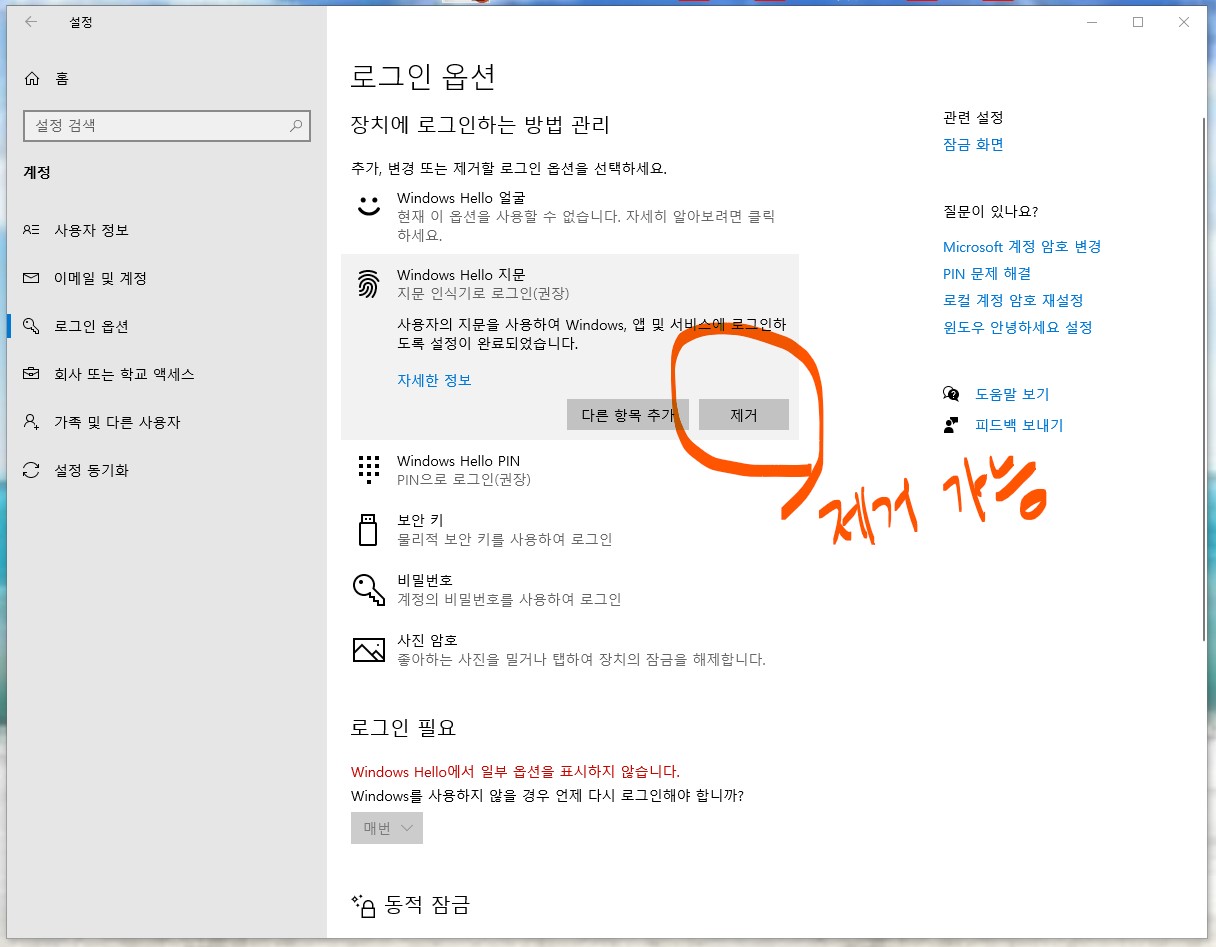Viewport: 1216px width, 947px height.
Task: Open 윈도우 안녕하세요 설정 link
Action: (x=1018, y=328)
